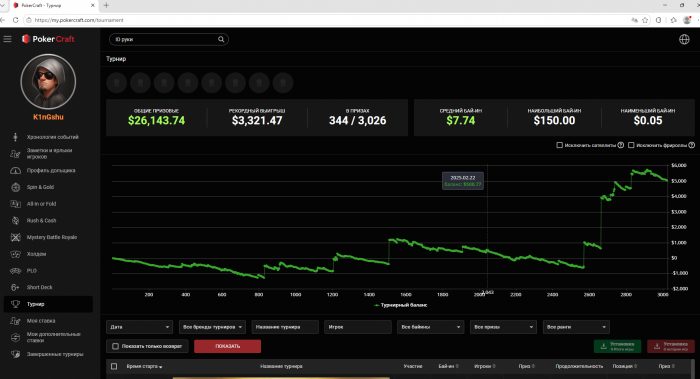Tick the select-all checkbox in the table header

tap(114, 367)
